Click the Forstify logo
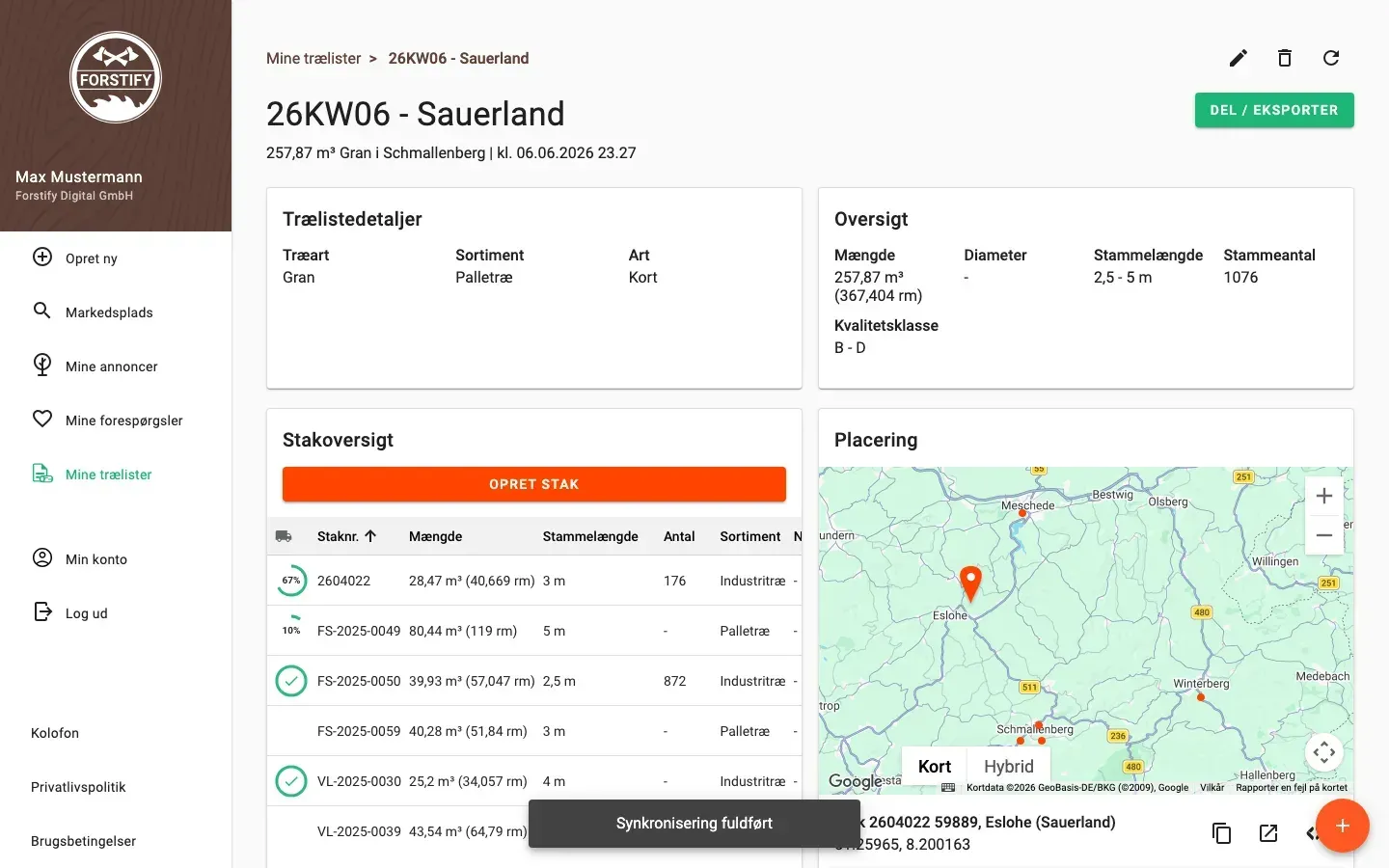The width and height of the screenshot is (1389, 868). (116, 77)
